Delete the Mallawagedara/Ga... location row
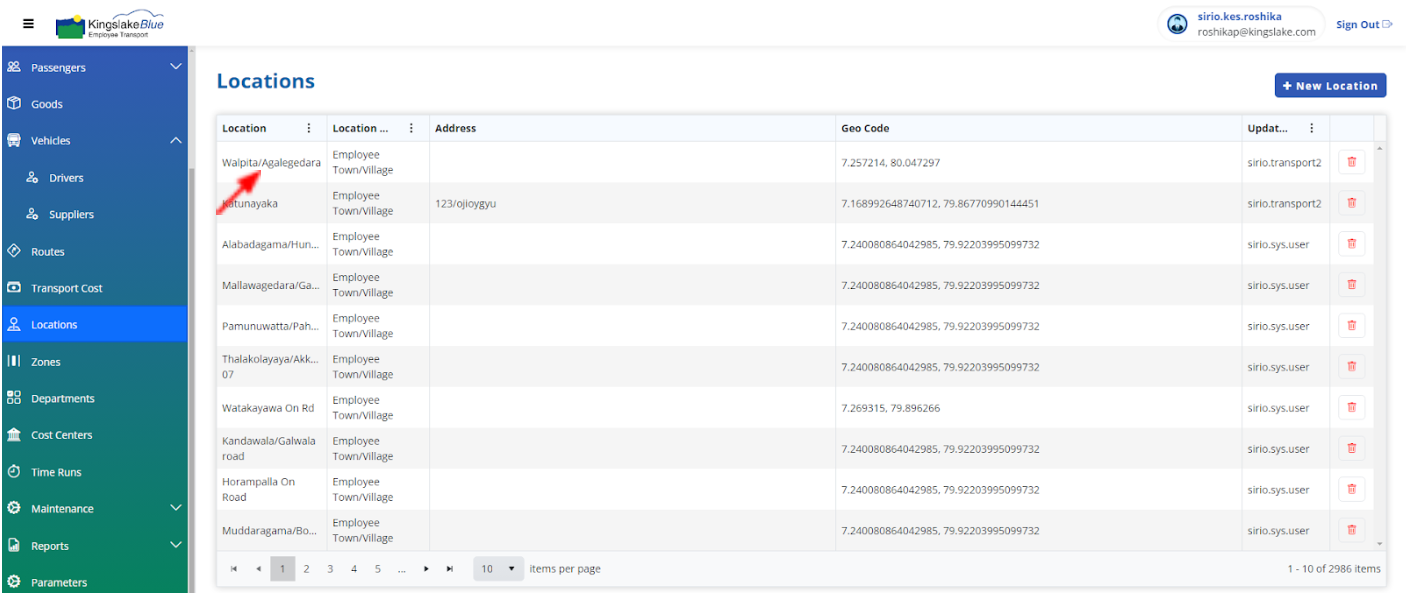This screenshot has width=1412, height=593. 1351,285
